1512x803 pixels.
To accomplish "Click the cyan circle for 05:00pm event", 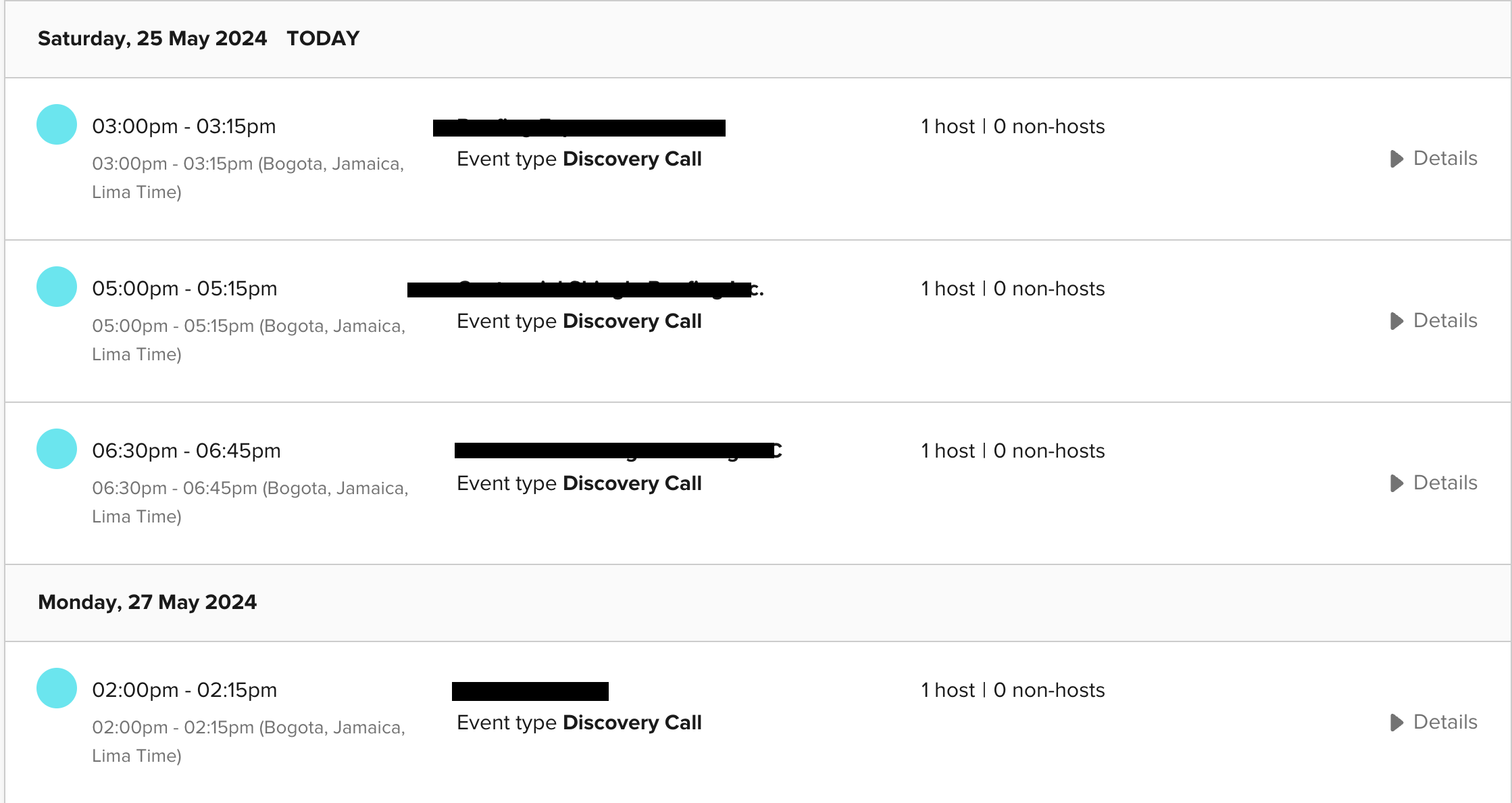I will [57, 287].
